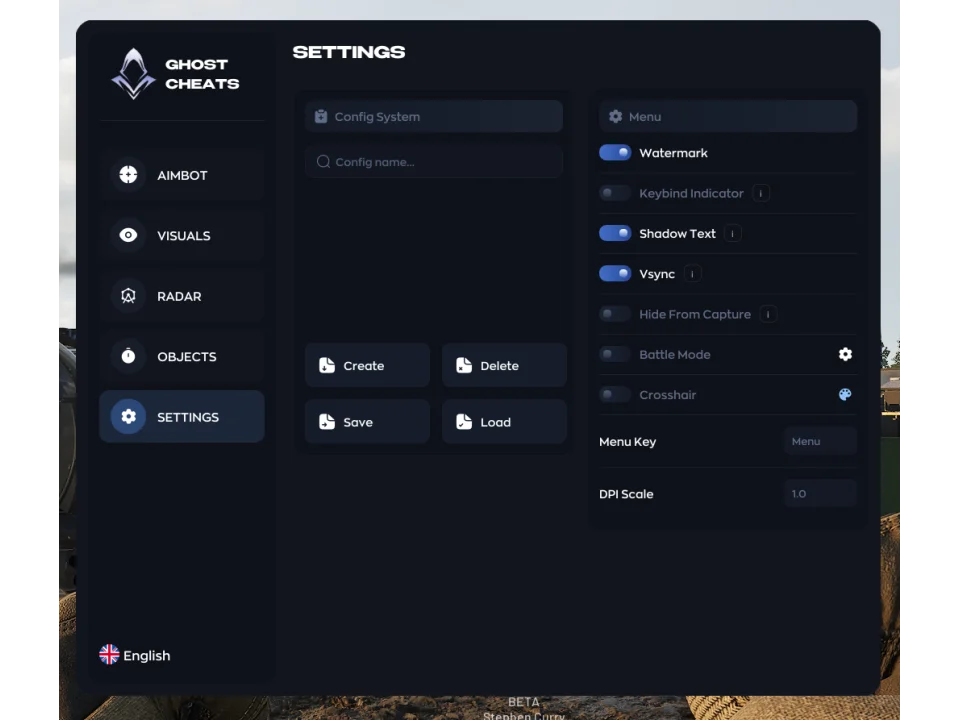Viewport: 960px width, 720px height.
Task: Click the search magnifier icon
Action: pos(323,162)
